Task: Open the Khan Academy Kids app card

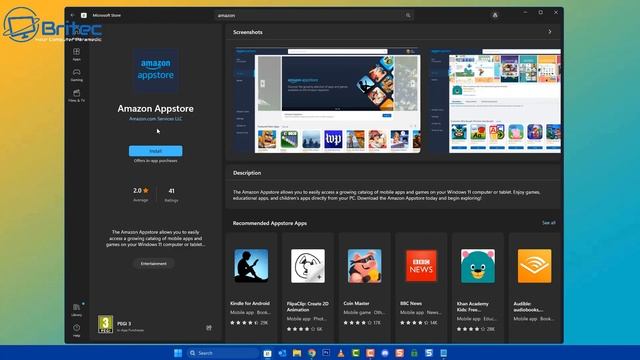Action: [478, 287]
